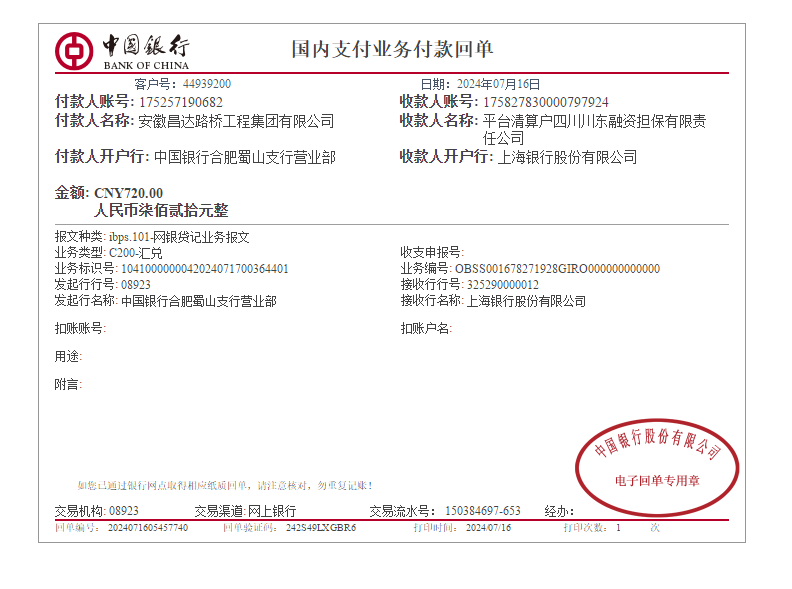Screen dimensions: 792x589
Task: Click the receipt title 国内支付业务付款回单
Action: [x=392, y=49]
